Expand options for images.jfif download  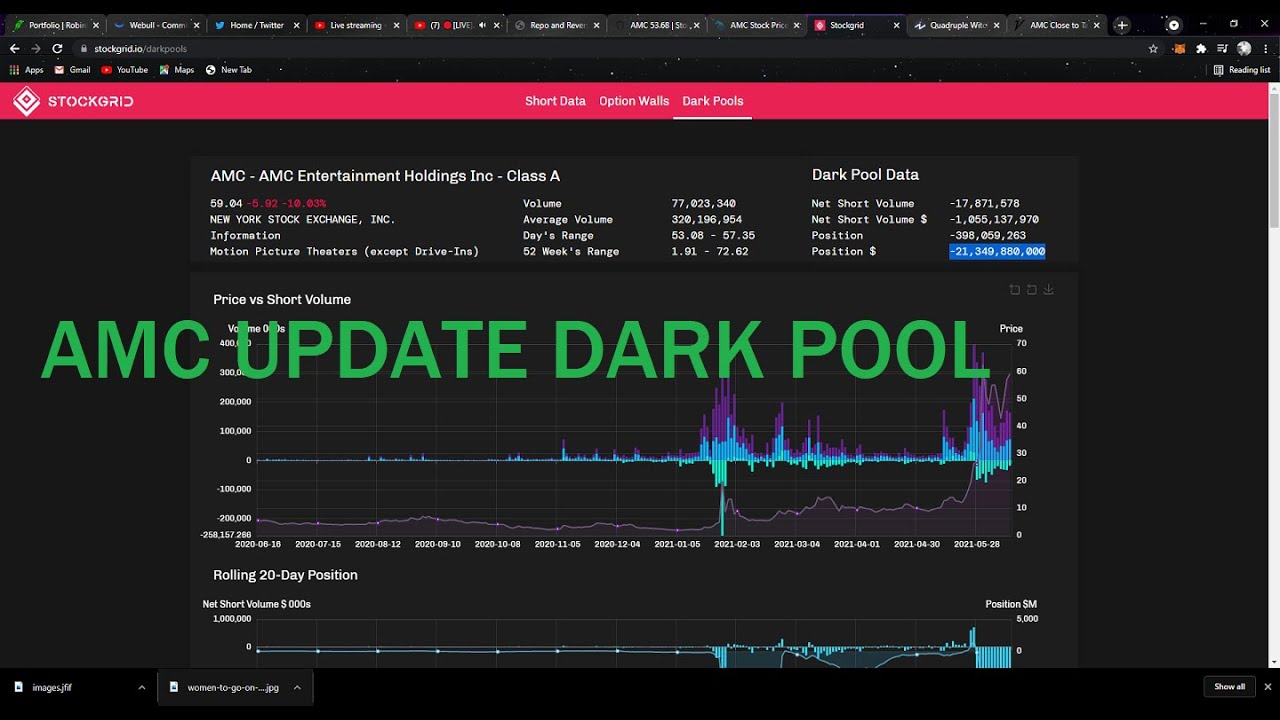point(141,687)
